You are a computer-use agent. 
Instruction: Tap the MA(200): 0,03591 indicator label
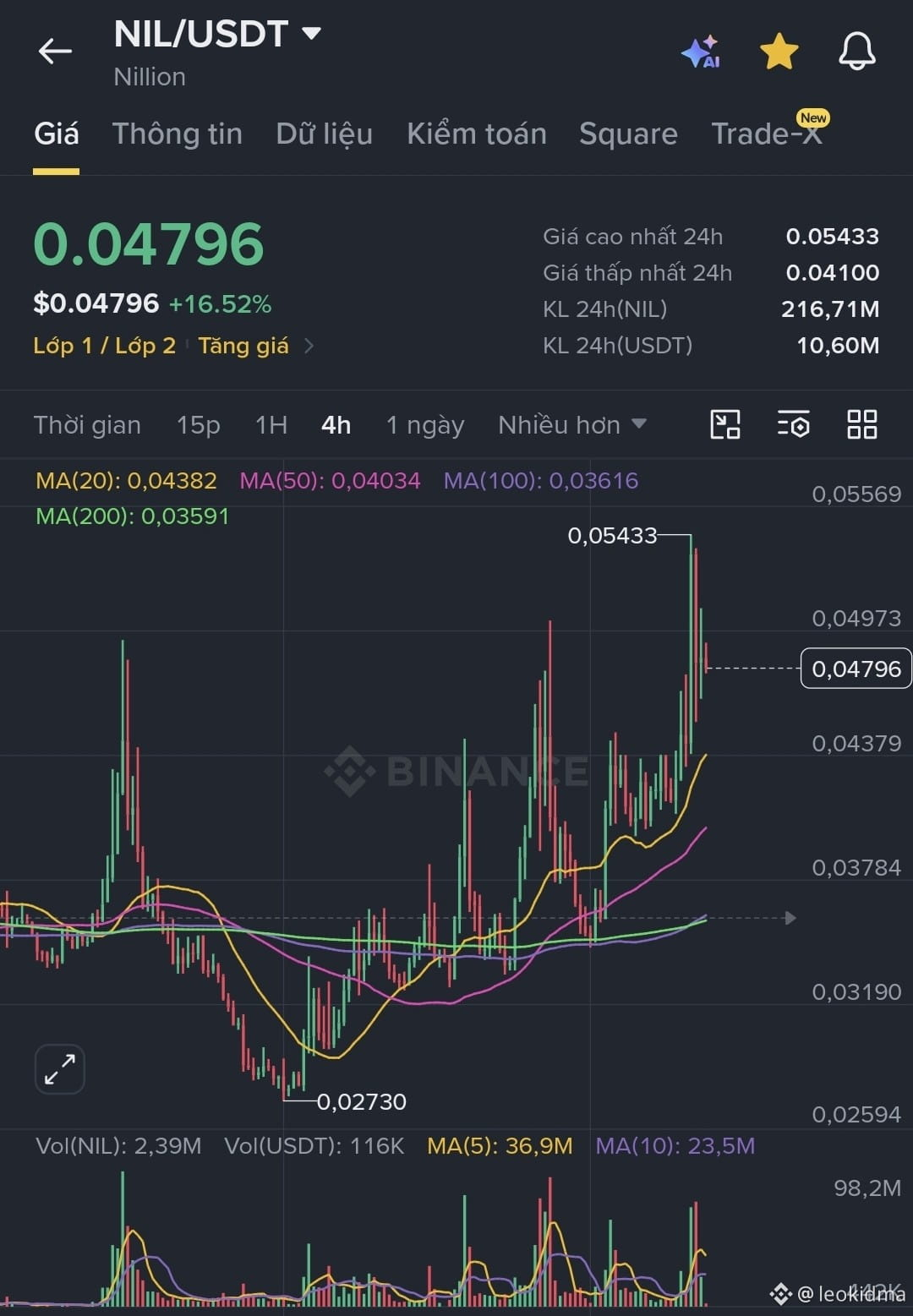[132, 516]
